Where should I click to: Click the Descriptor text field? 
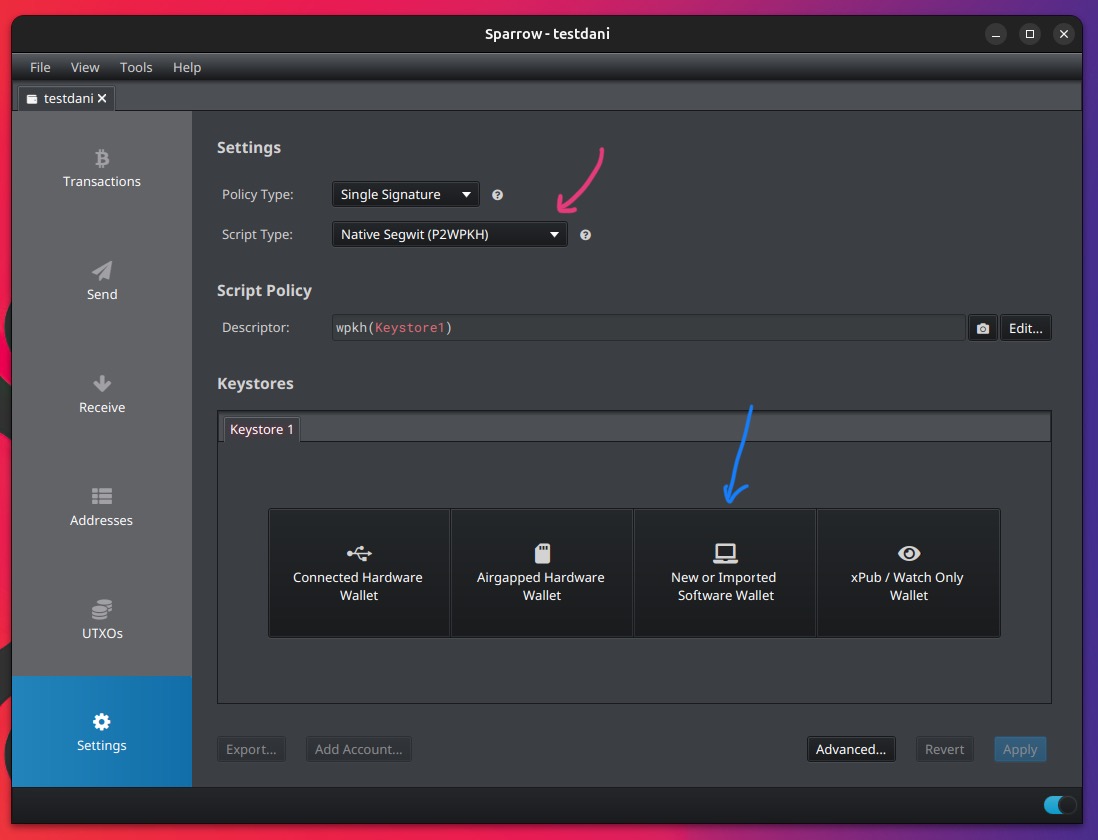coord(648,328)
